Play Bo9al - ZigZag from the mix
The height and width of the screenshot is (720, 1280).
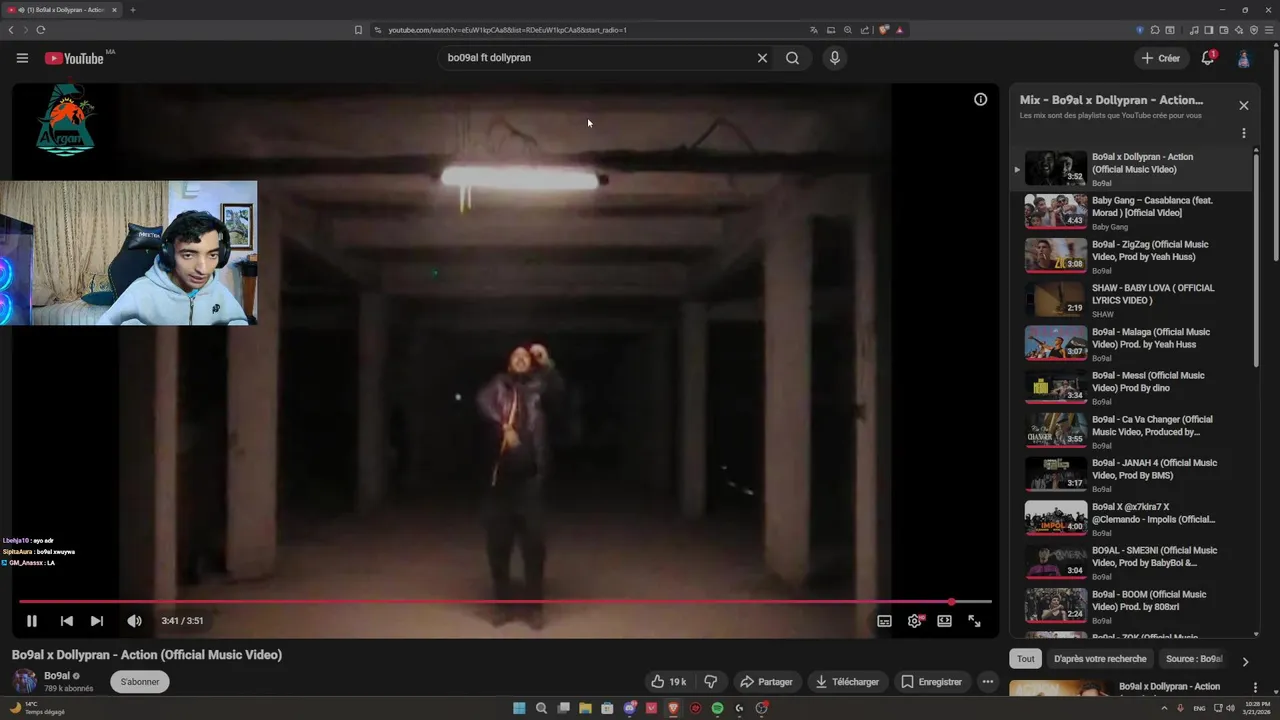(x=1133, y=256)
